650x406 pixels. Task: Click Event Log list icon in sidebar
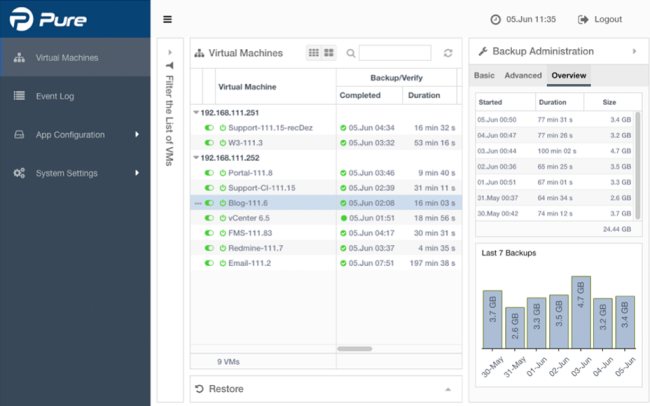click(x=19, y=96)
